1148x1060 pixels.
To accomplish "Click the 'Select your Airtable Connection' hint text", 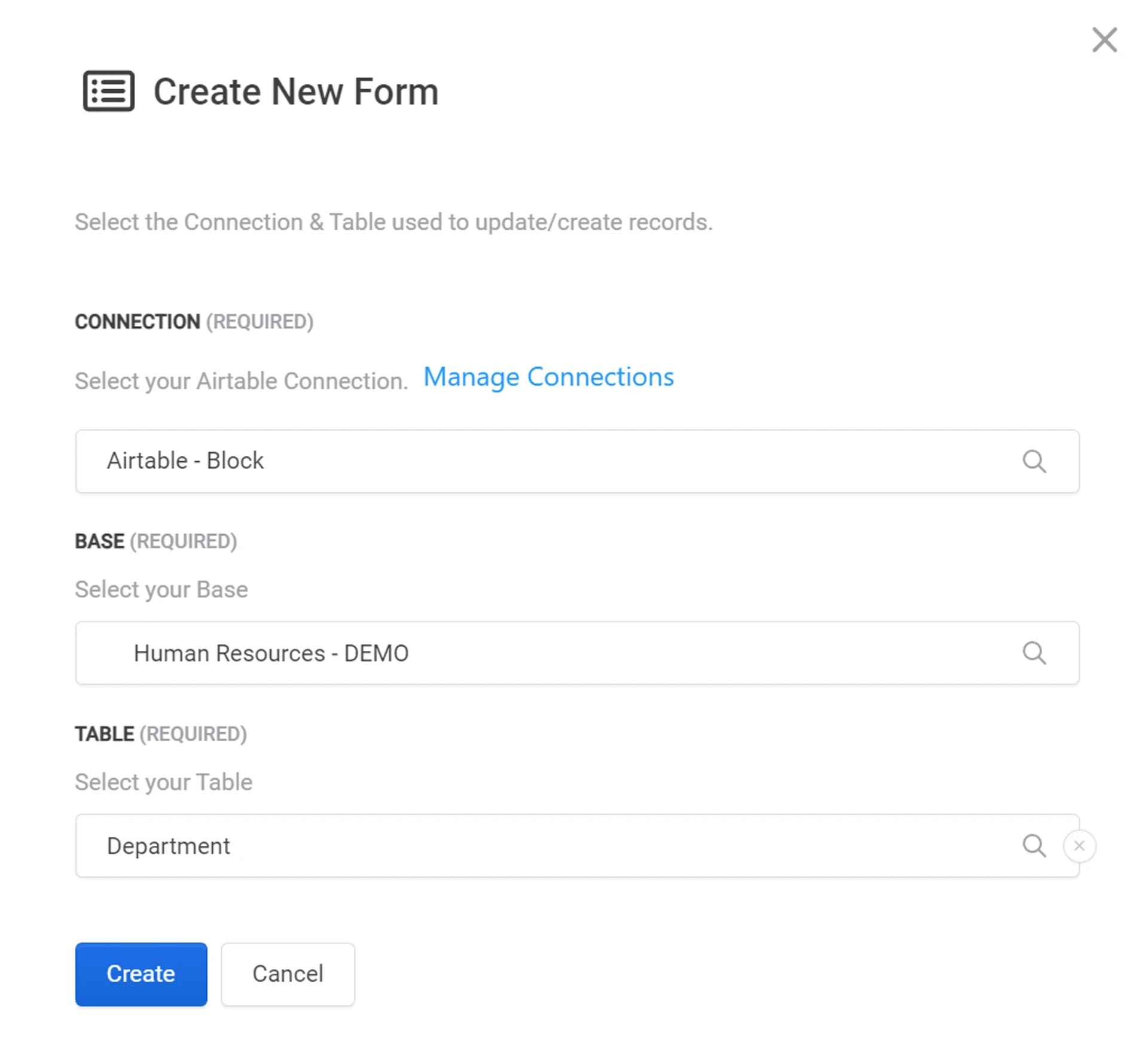I will [241, 381].
